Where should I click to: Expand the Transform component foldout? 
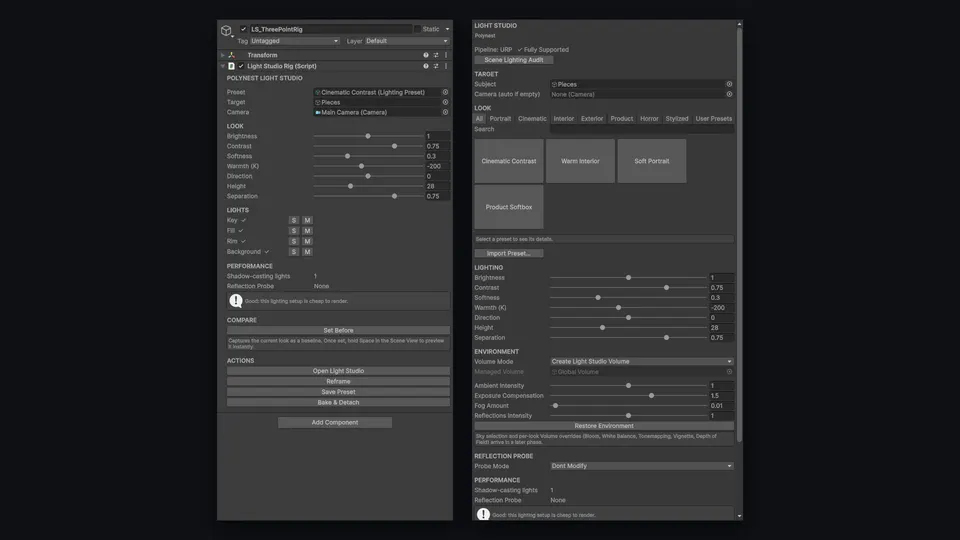[x=223, y=55]
